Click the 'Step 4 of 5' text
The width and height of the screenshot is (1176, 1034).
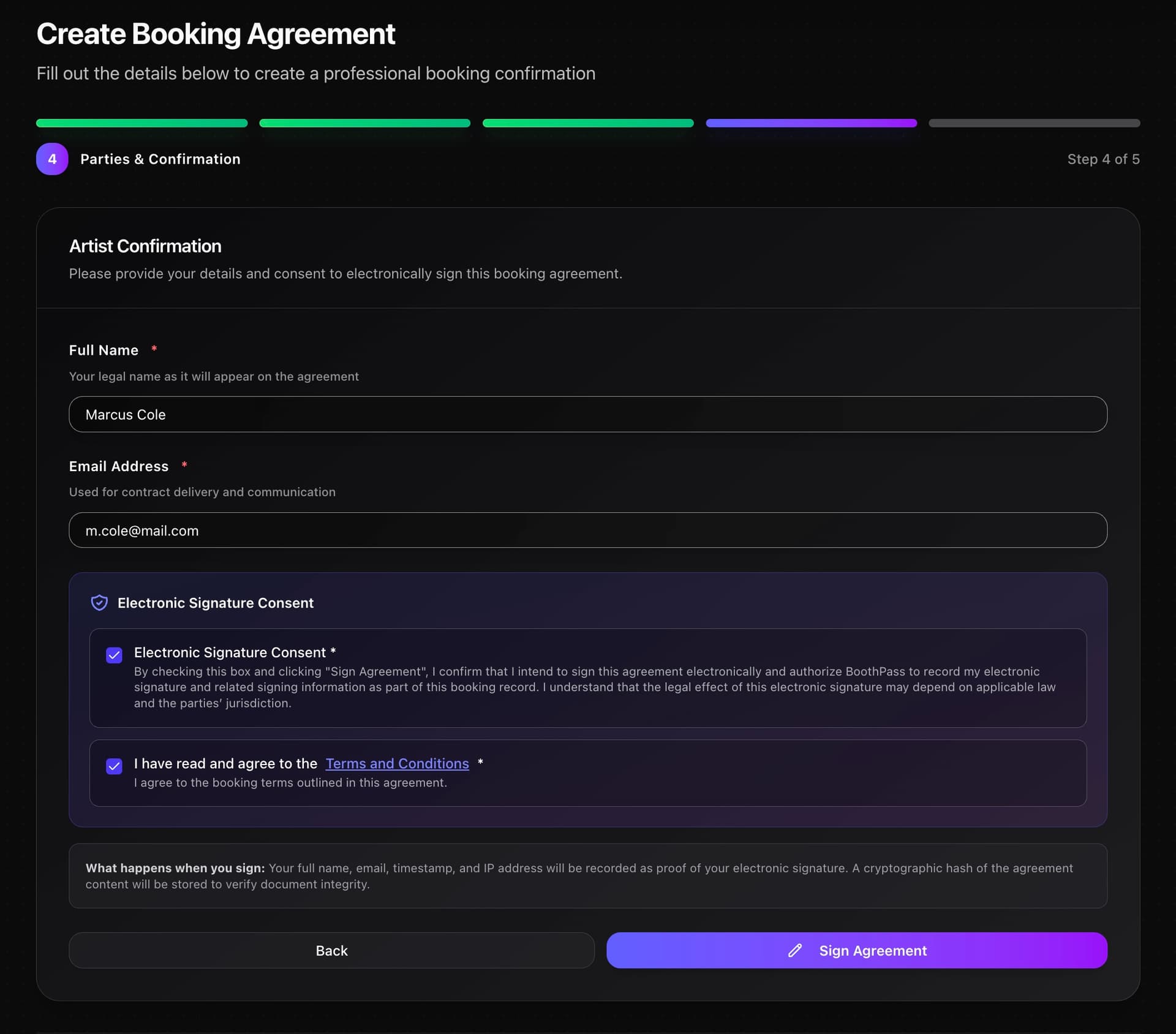pyautogui.click(x=1103, y=159)
